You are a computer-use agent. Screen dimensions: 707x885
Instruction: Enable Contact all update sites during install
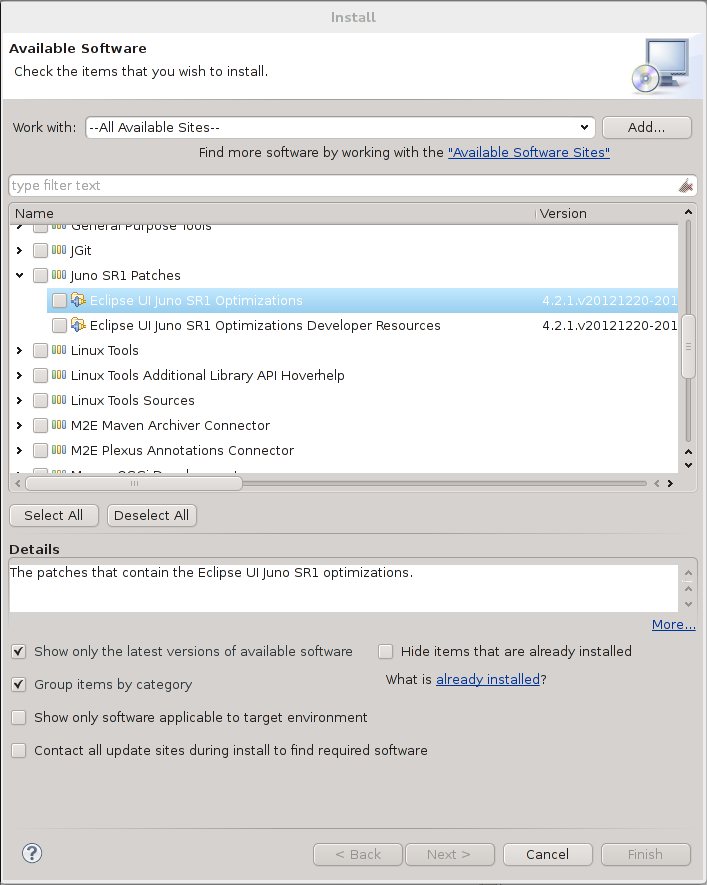pos(19,751)
